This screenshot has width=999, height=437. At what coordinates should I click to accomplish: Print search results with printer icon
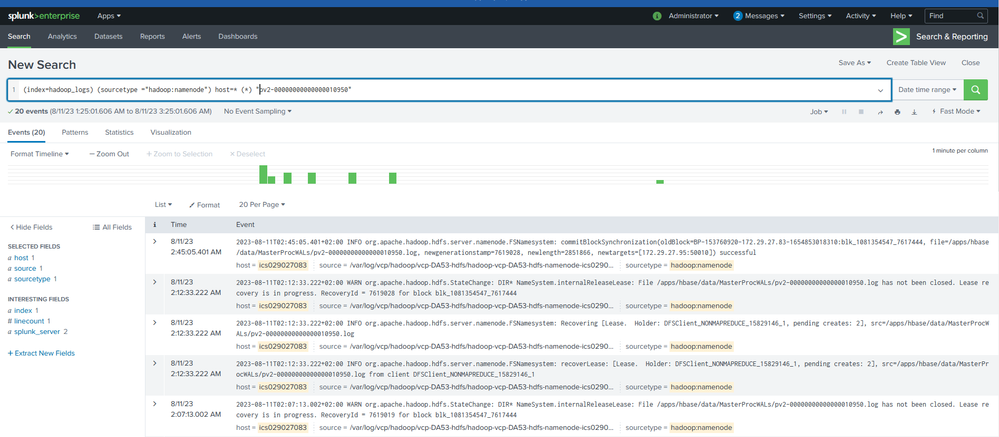point(897,111)
